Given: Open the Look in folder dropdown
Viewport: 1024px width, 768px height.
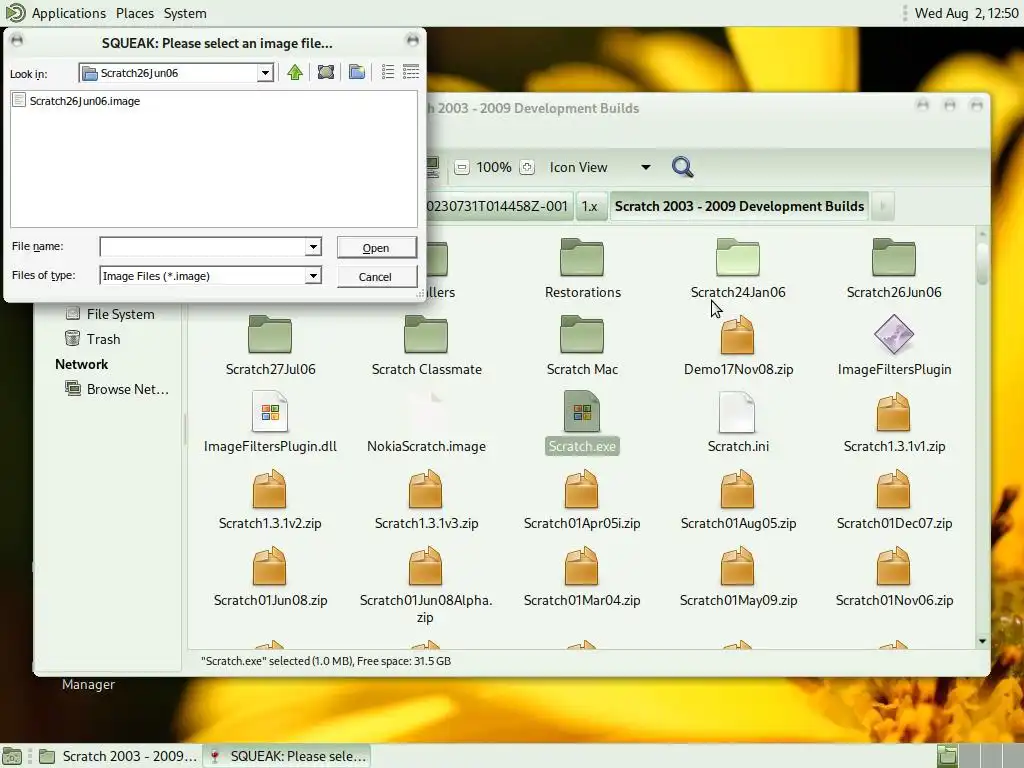Looking at the screenshot, I should click(x=265, y=73).
